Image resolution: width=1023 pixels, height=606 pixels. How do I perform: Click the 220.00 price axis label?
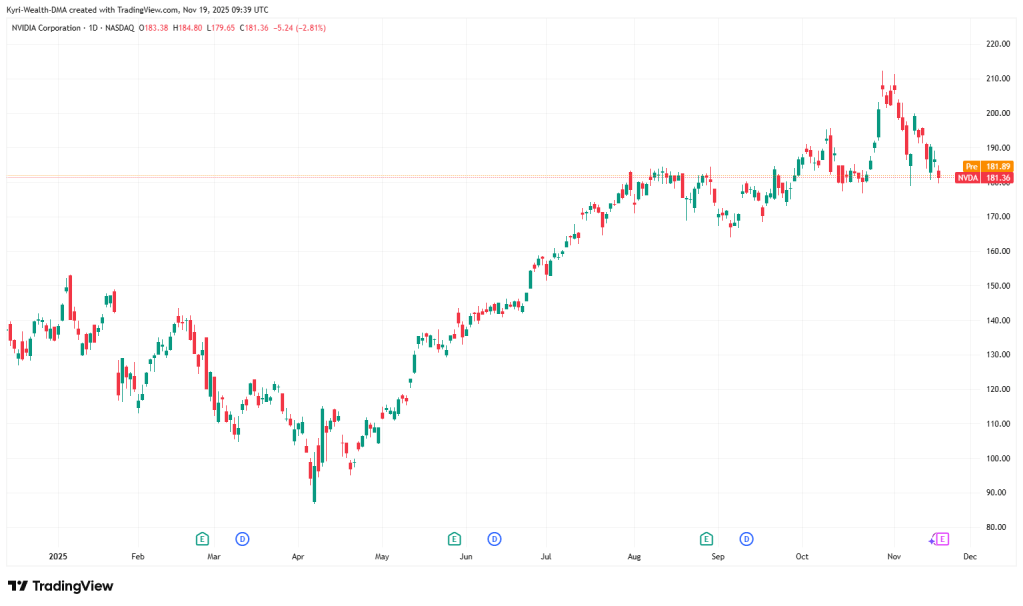[997, 44]
